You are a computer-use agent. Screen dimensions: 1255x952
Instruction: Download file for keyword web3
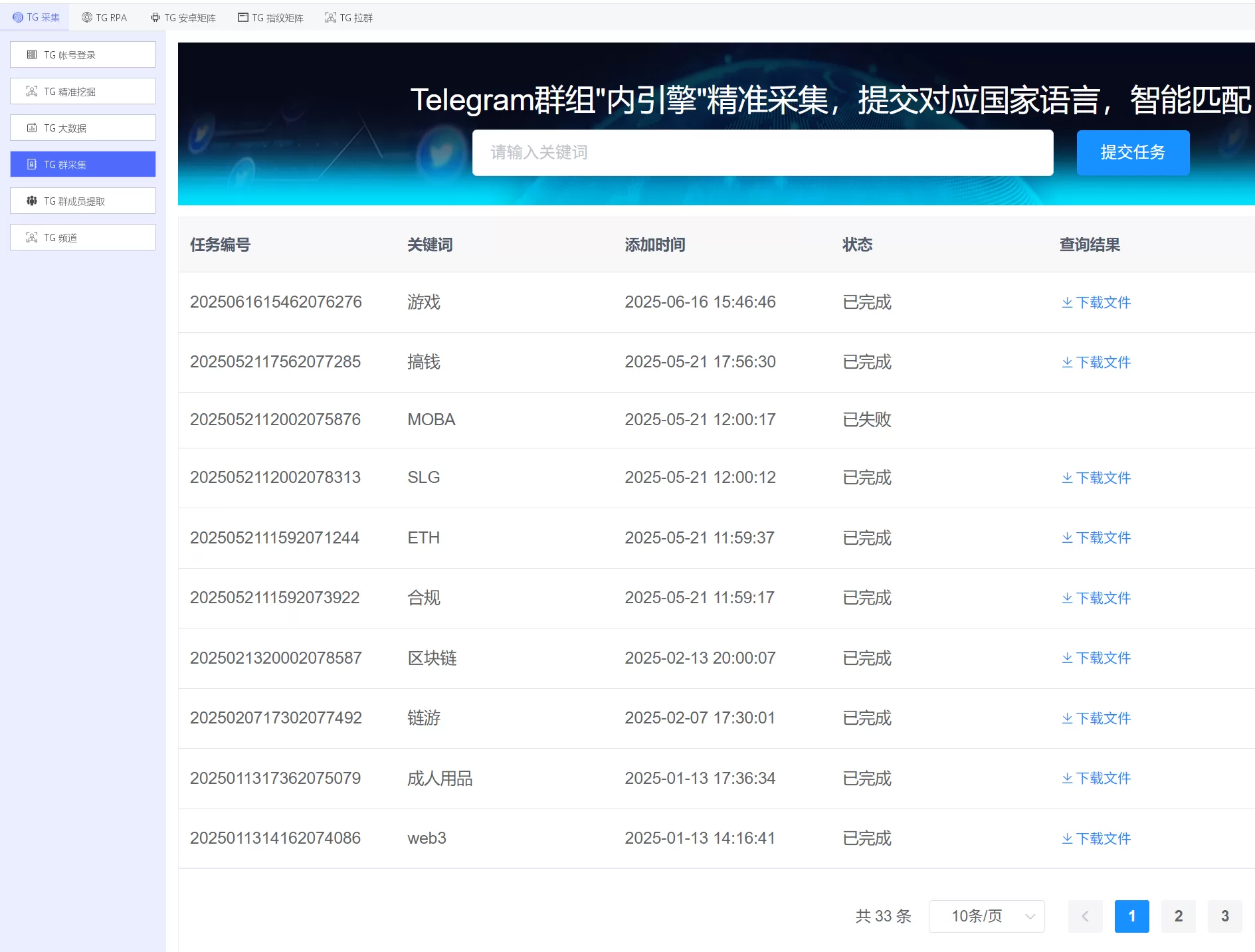pyautogui.click(x=1096, y=838)
